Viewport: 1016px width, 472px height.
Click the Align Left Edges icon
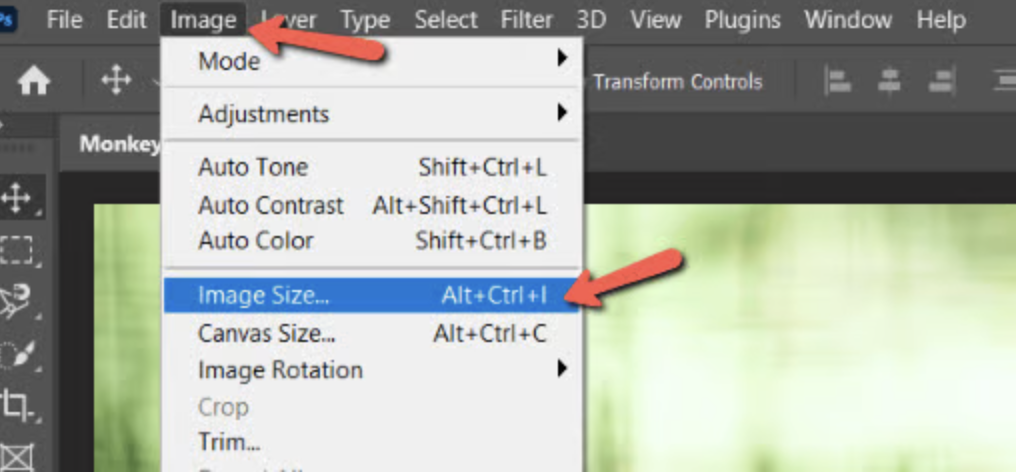838,82
